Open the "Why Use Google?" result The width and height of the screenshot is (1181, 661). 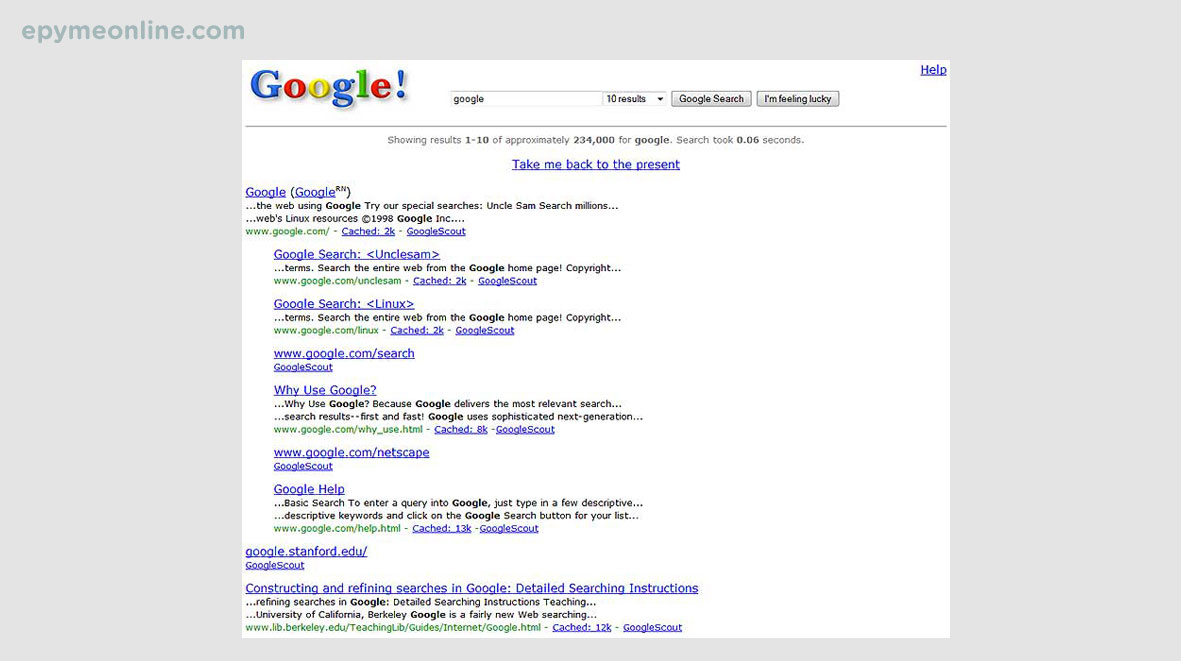(x=324, y=390)
